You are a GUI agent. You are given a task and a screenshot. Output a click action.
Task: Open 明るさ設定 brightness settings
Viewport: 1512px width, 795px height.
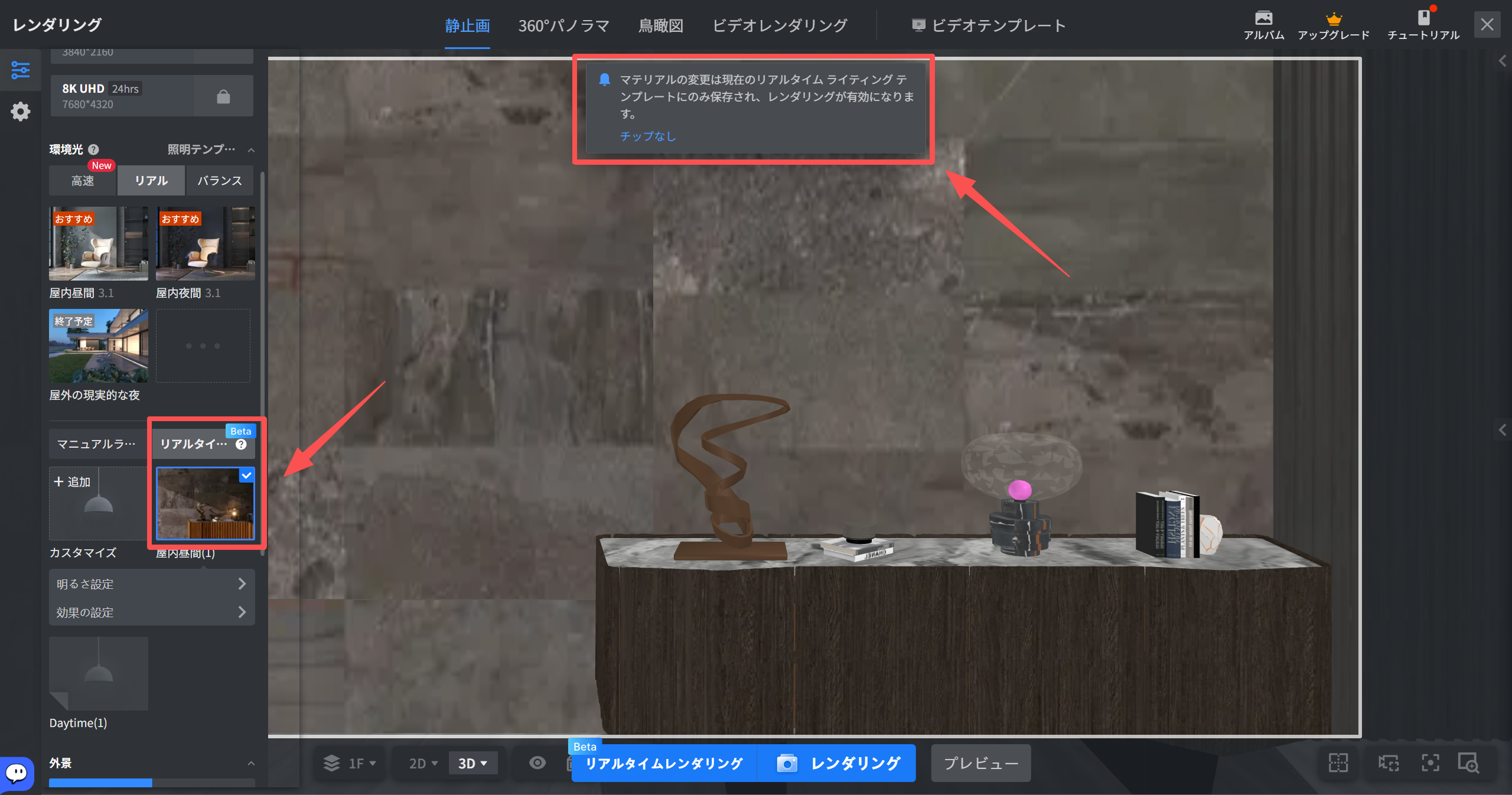pyautogui.click(x=152, y=584)
